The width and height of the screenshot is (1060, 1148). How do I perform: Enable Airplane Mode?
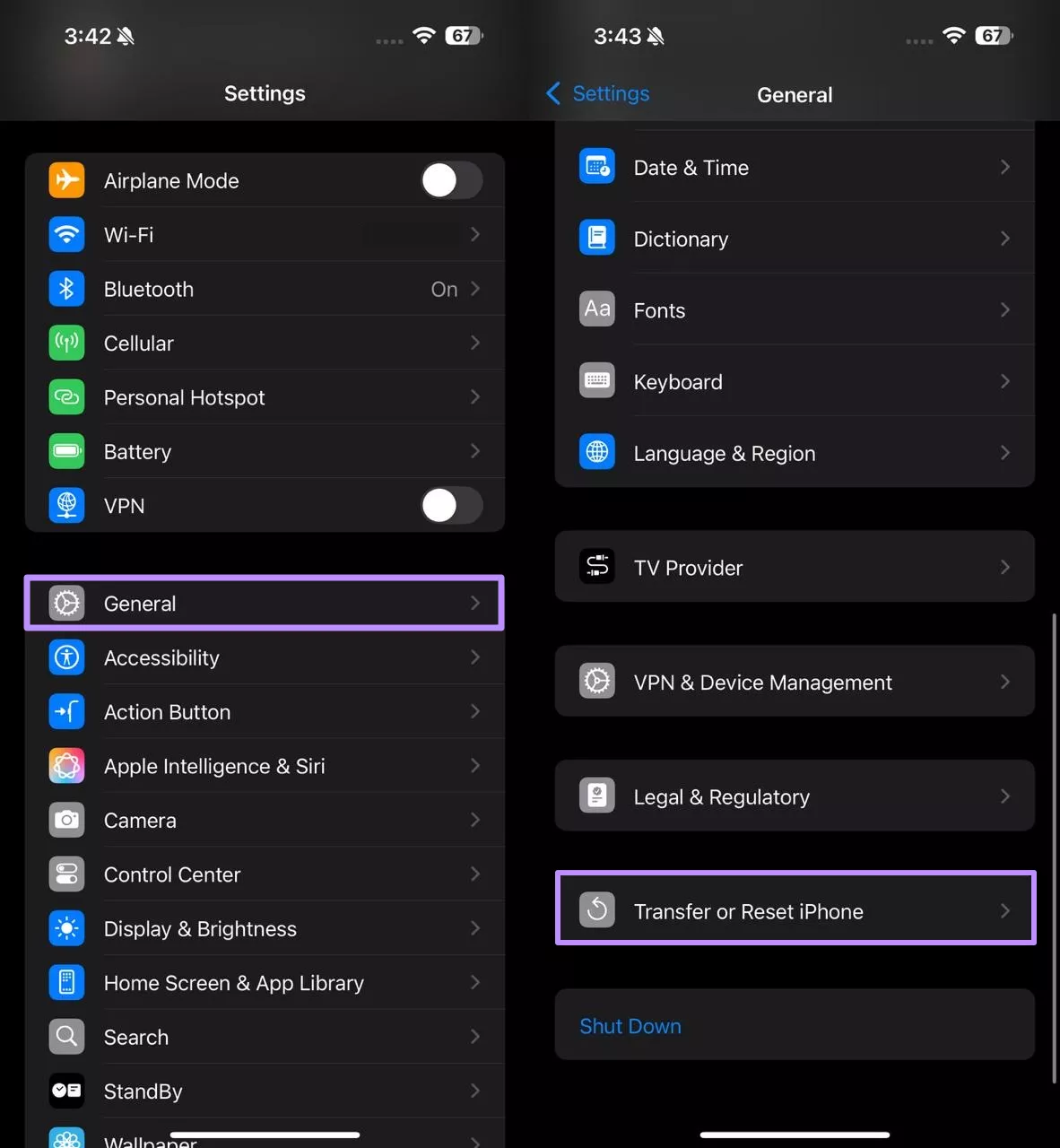coord(451,180)
